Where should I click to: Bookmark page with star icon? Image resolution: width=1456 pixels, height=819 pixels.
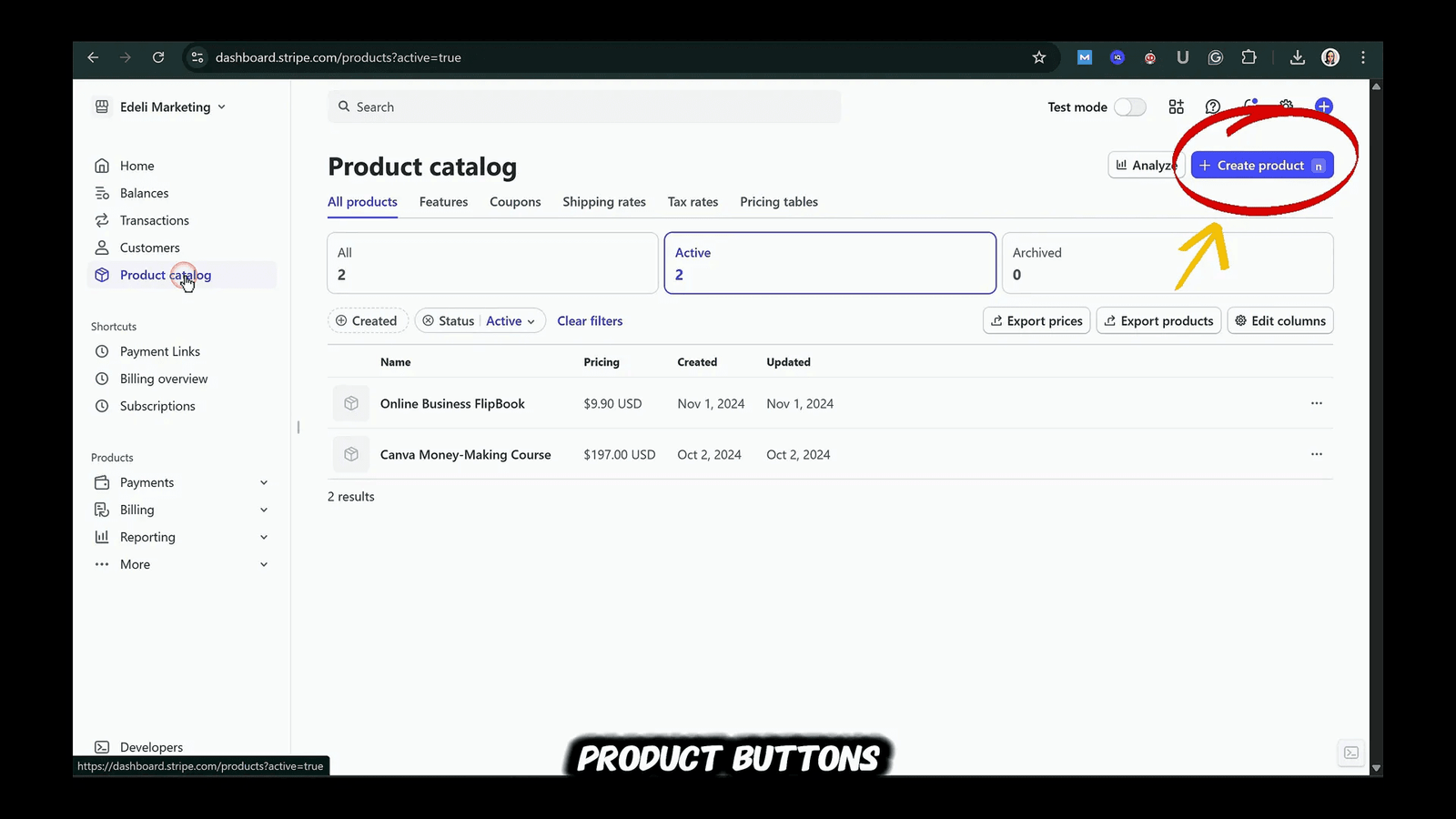1039,57
